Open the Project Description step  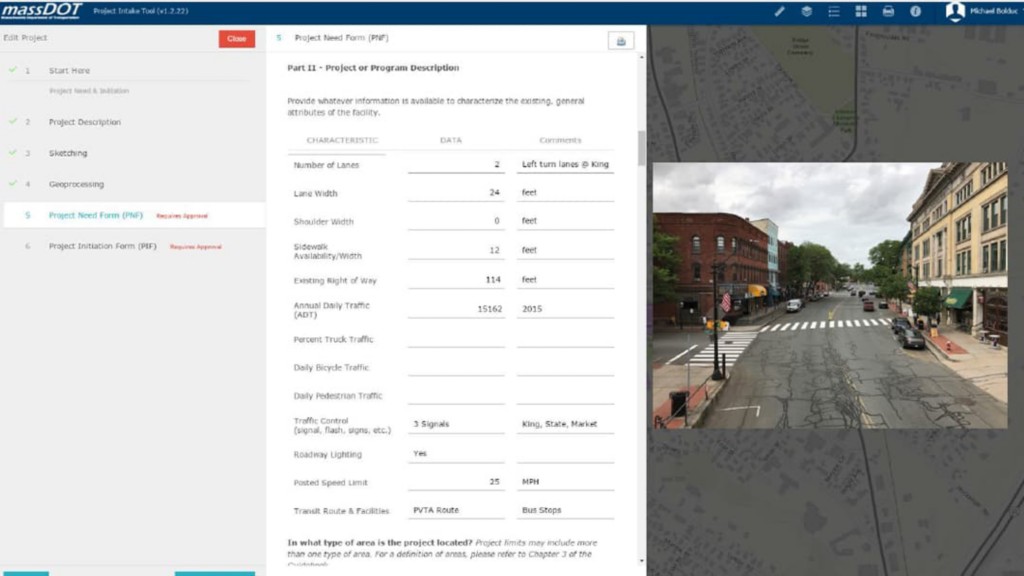point(85,122)
